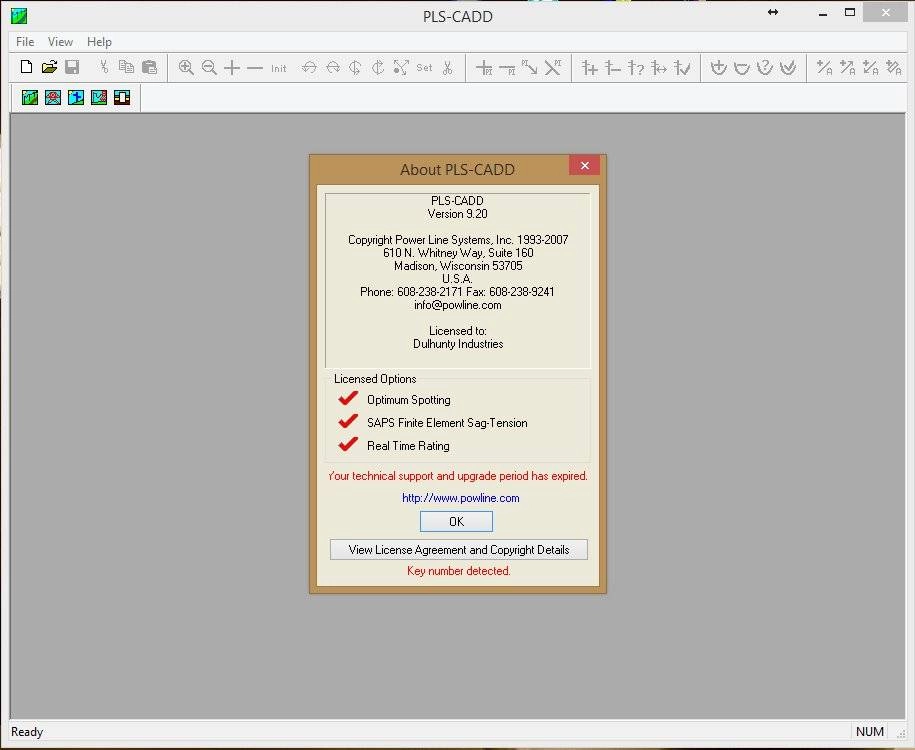Close the About PLS-CADD dialog

pos(585,166)
